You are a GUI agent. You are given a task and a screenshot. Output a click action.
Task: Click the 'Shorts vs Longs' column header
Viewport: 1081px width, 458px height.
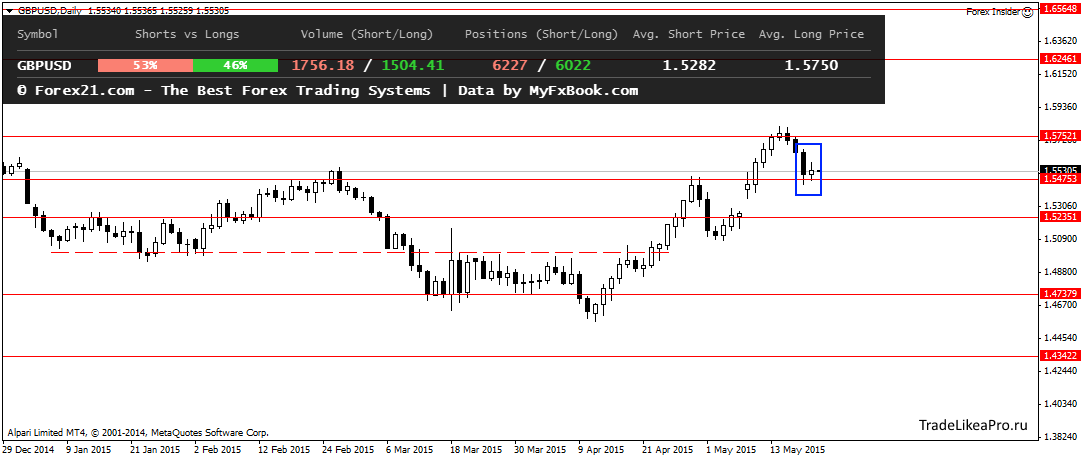188,34
